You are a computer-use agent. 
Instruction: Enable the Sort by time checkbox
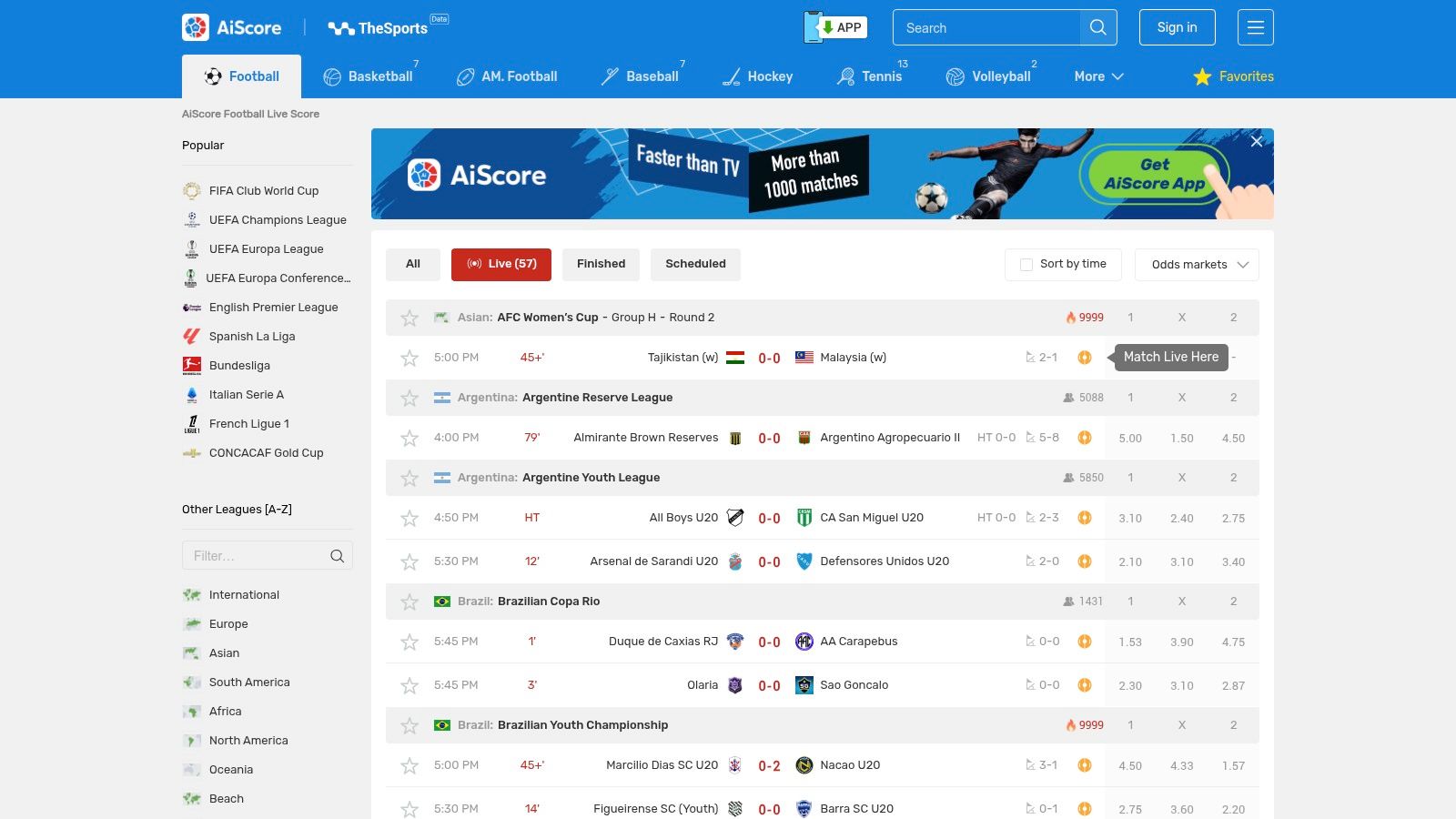(1025, 264)
